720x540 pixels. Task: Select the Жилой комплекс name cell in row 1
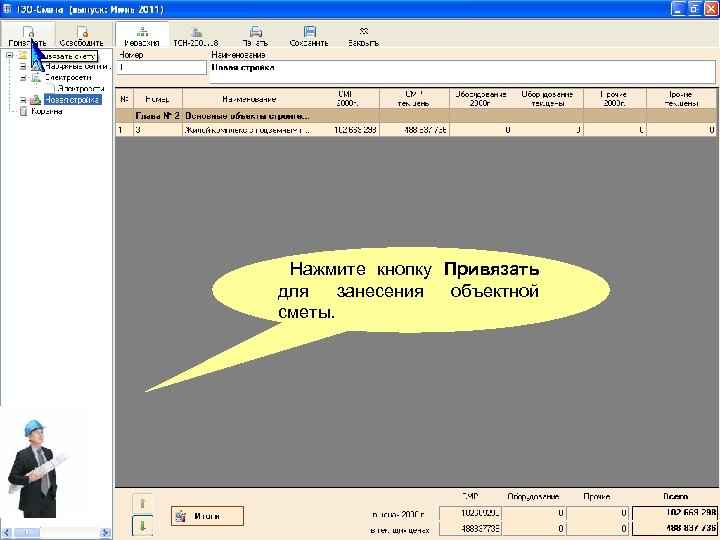tap(249, 130)
